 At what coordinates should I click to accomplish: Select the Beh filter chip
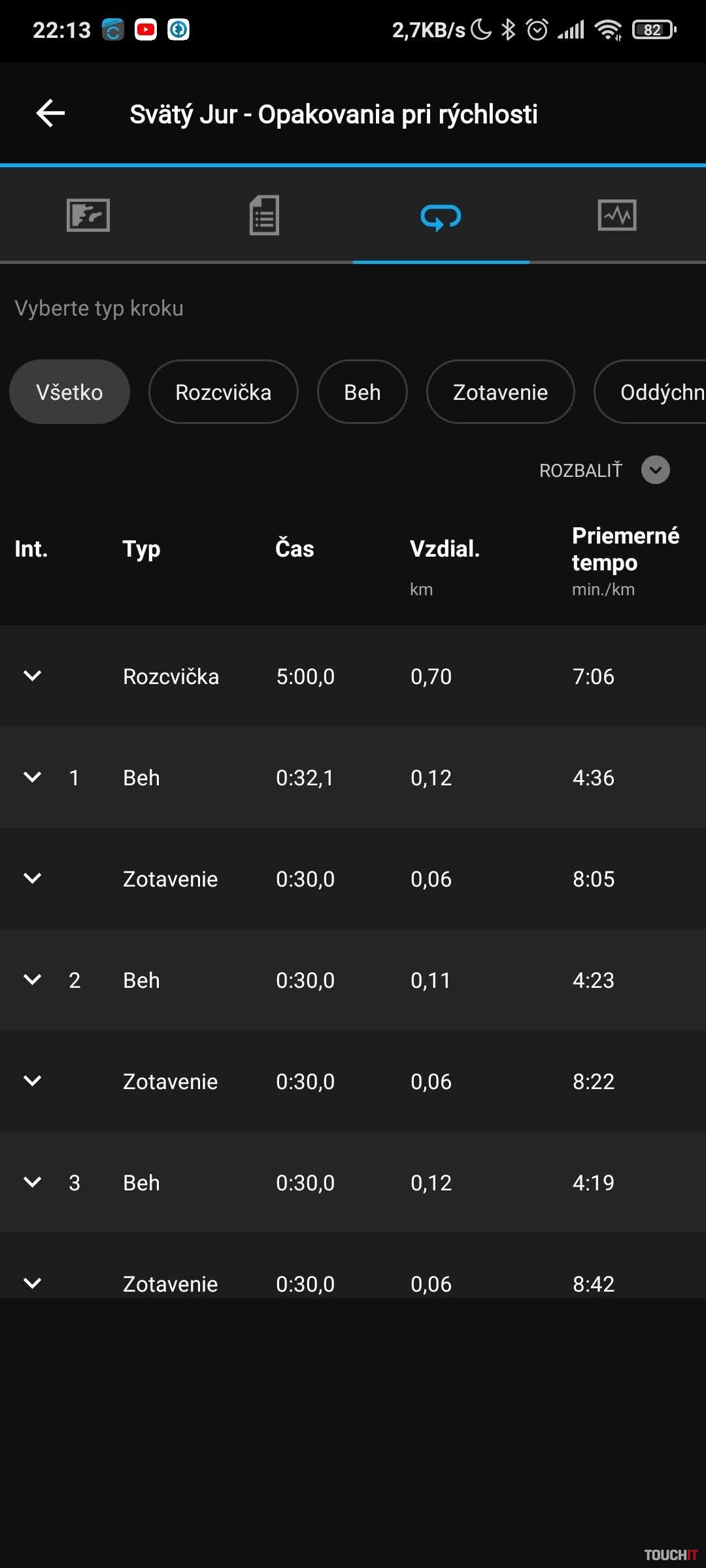click(362, 392)
